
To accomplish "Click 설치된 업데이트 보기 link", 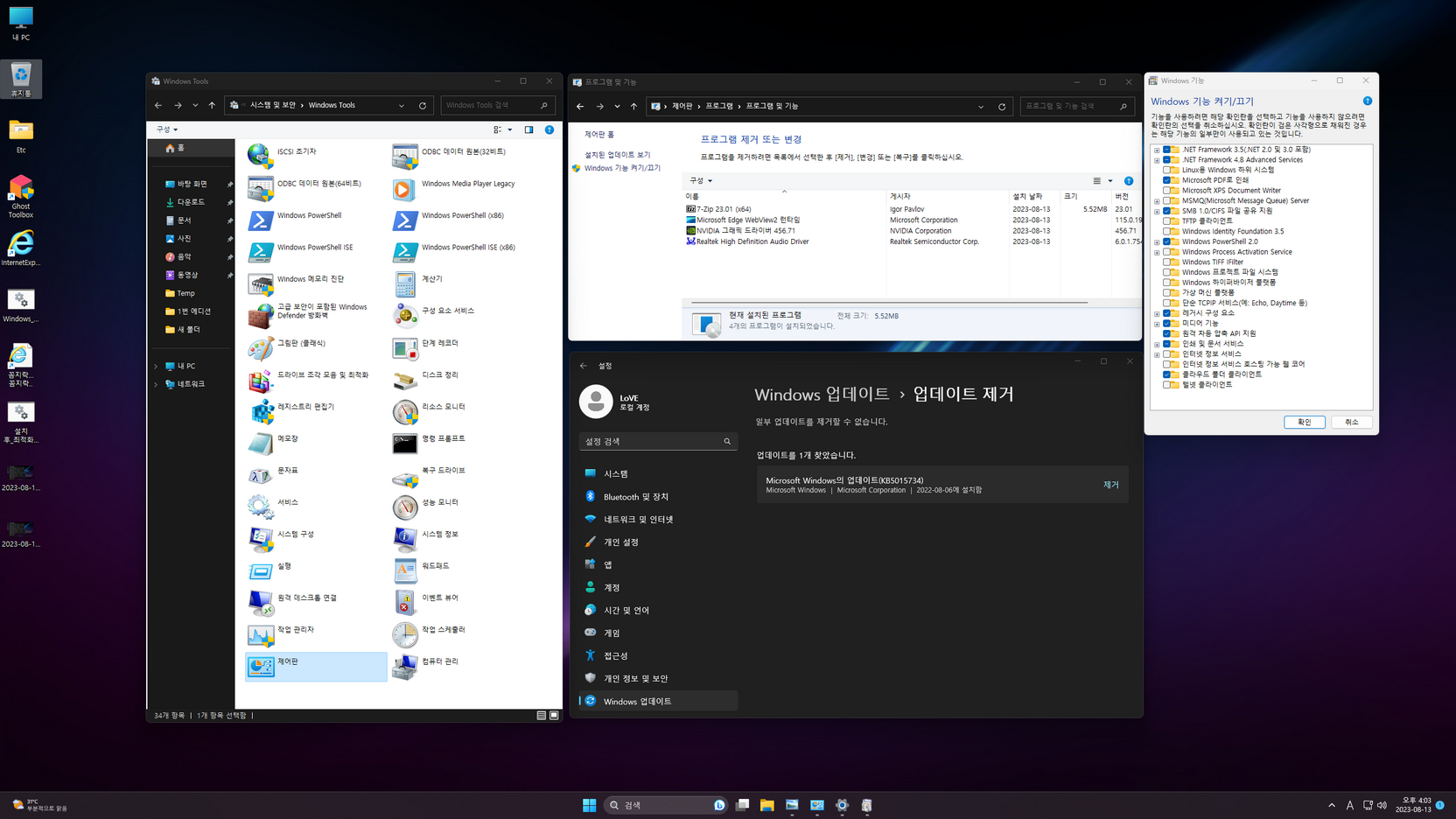I will coord(617,155).
